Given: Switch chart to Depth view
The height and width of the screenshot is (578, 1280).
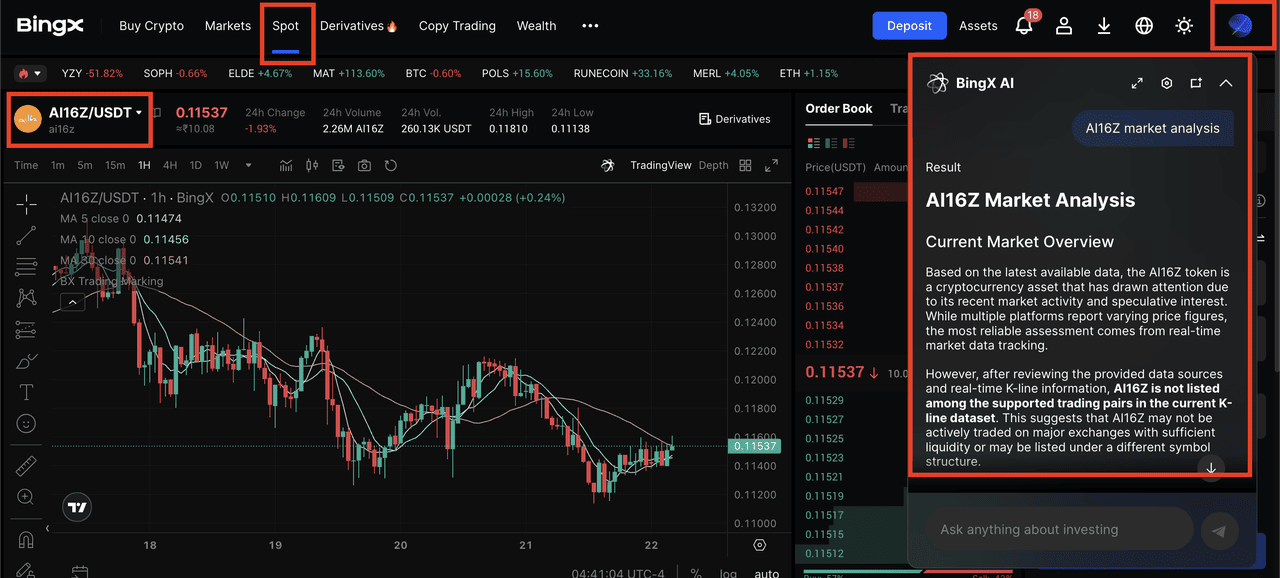Looking at the screenshot, I should 713,165.
